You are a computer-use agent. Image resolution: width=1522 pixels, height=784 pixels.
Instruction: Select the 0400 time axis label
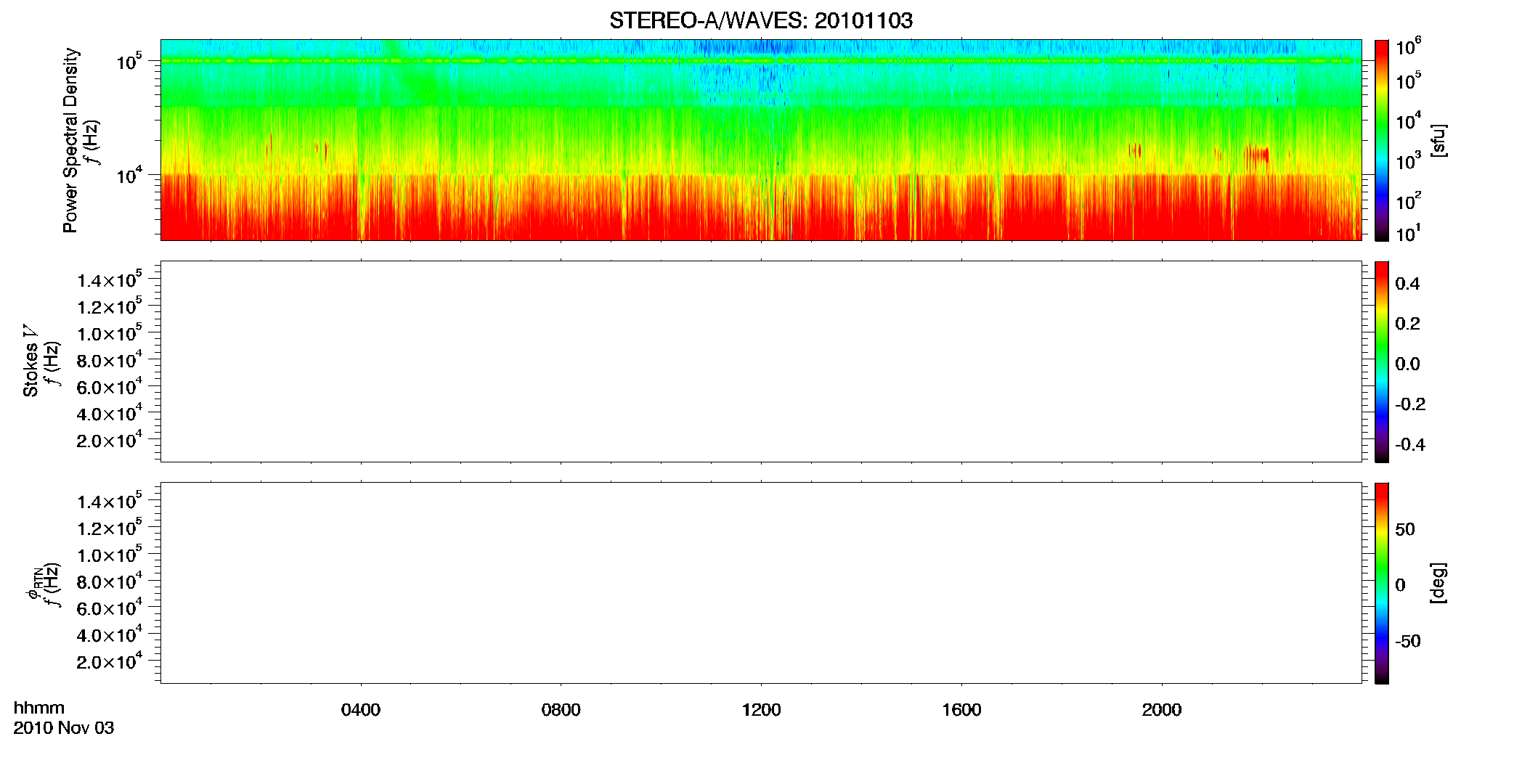361,710
